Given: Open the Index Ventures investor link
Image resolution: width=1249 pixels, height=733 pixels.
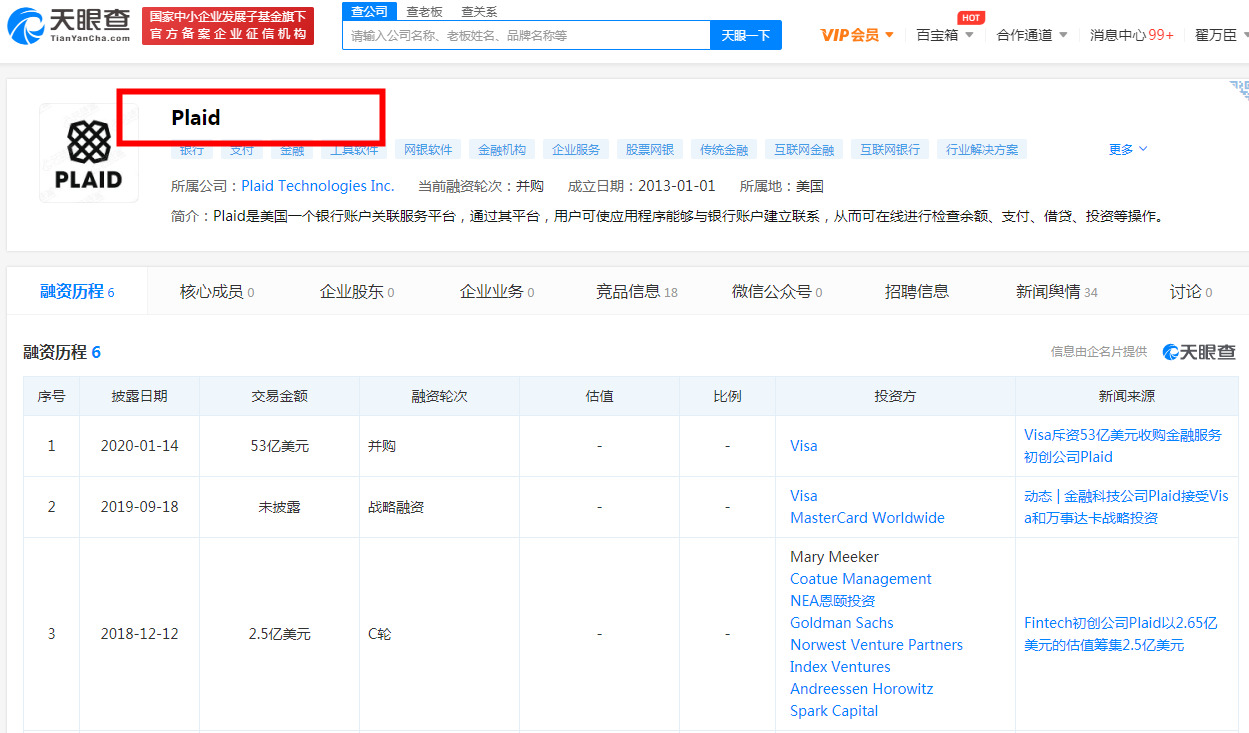Looking at the screenshot, I should [x=840, y=667].
